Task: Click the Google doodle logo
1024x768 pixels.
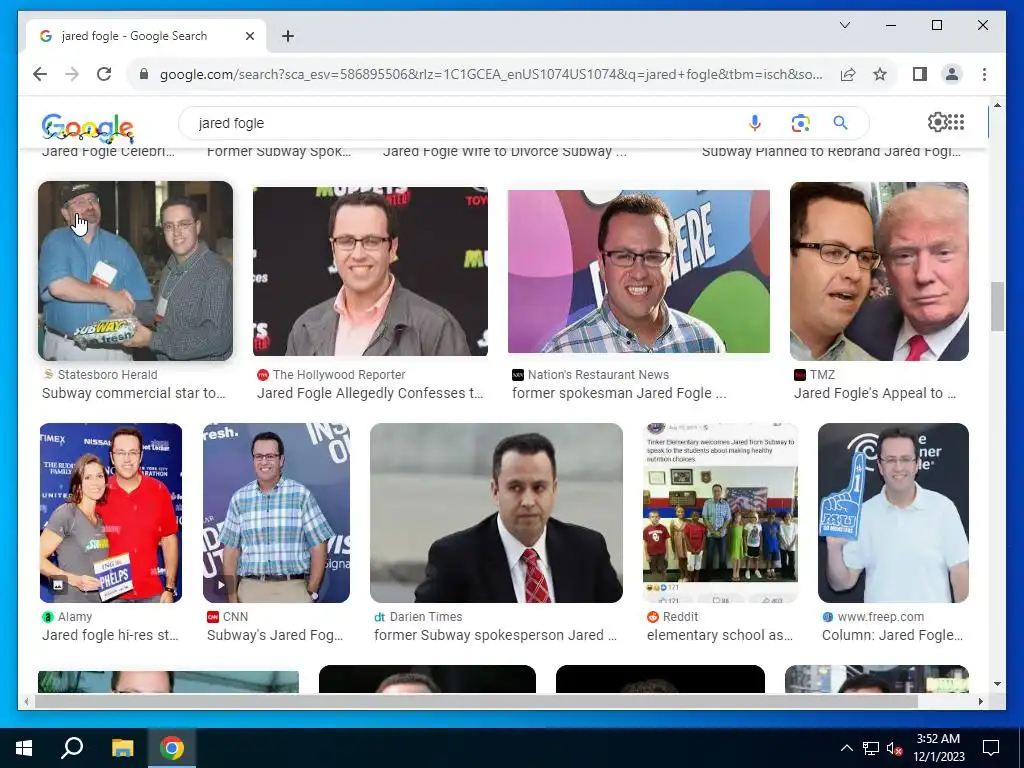Action: pyautogui.click(x=88, y=127)
